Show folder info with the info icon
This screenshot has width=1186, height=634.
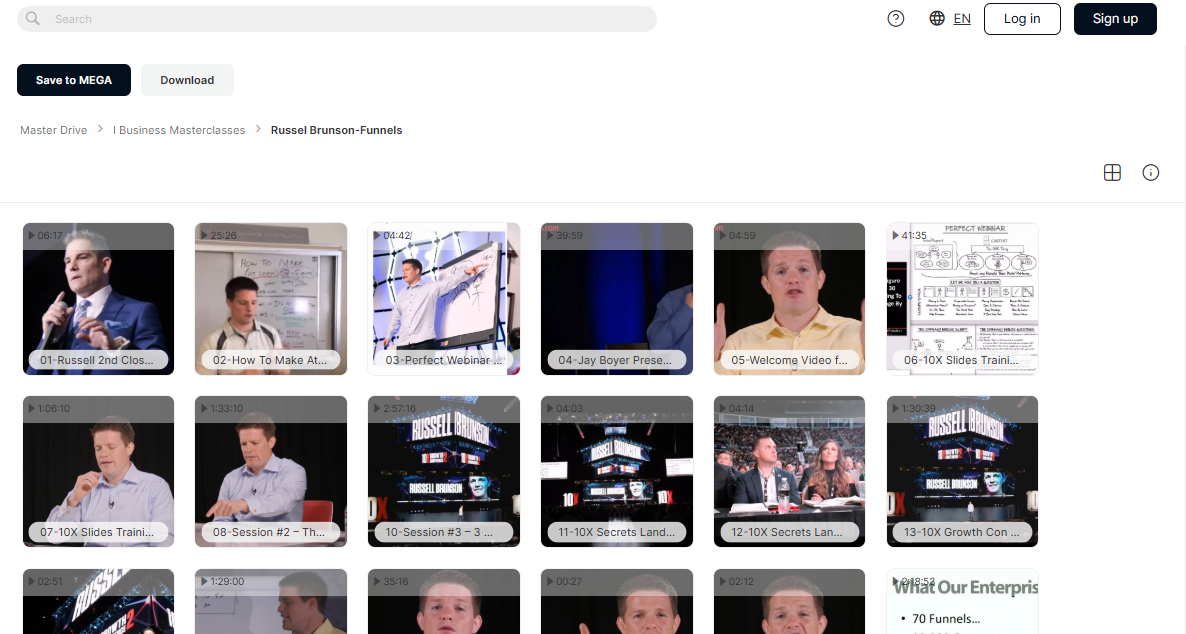point(1150,172)
